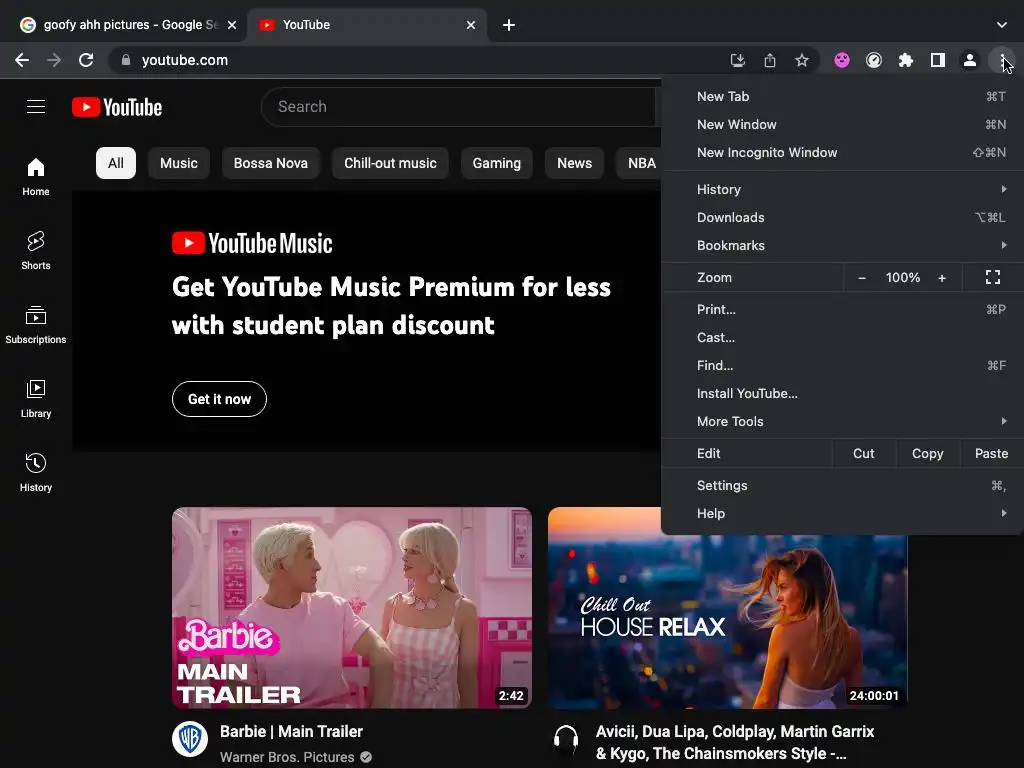The height and width of the screenshot is (768, 1024).
Task: Expand the More Tools submenu
Action: [x=842, y=421]
